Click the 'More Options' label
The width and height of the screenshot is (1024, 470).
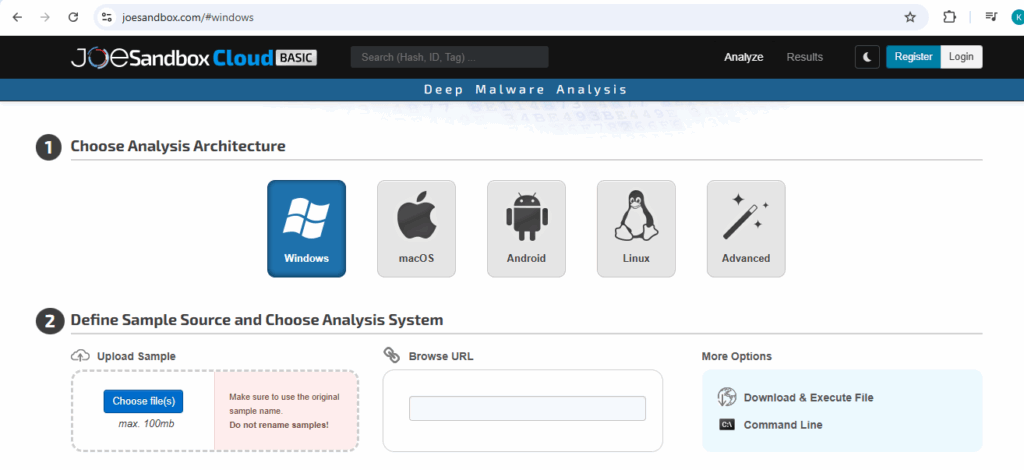(737, 356)
